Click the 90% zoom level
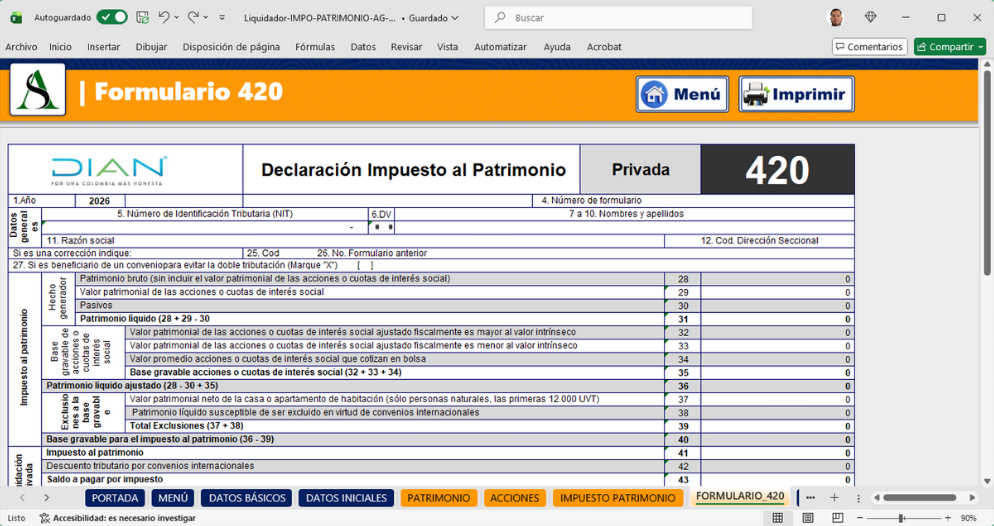 click(969, 518)
